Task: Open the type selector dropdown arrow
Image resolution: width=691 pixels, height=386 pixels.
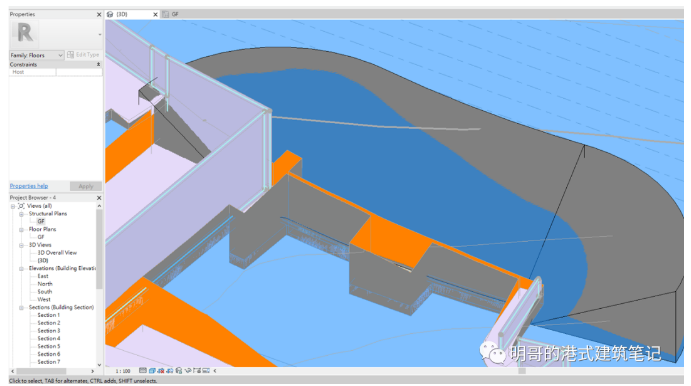Action: pos(100,34)
